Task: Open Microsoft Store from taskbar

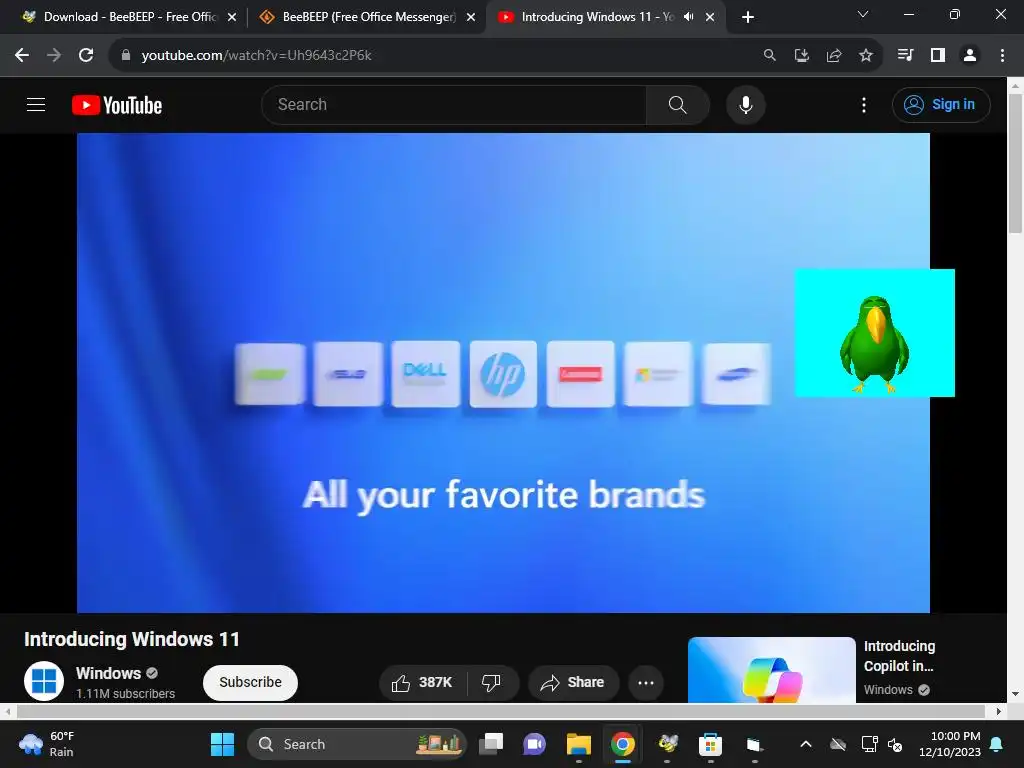Action: click(x=711, y=744)
